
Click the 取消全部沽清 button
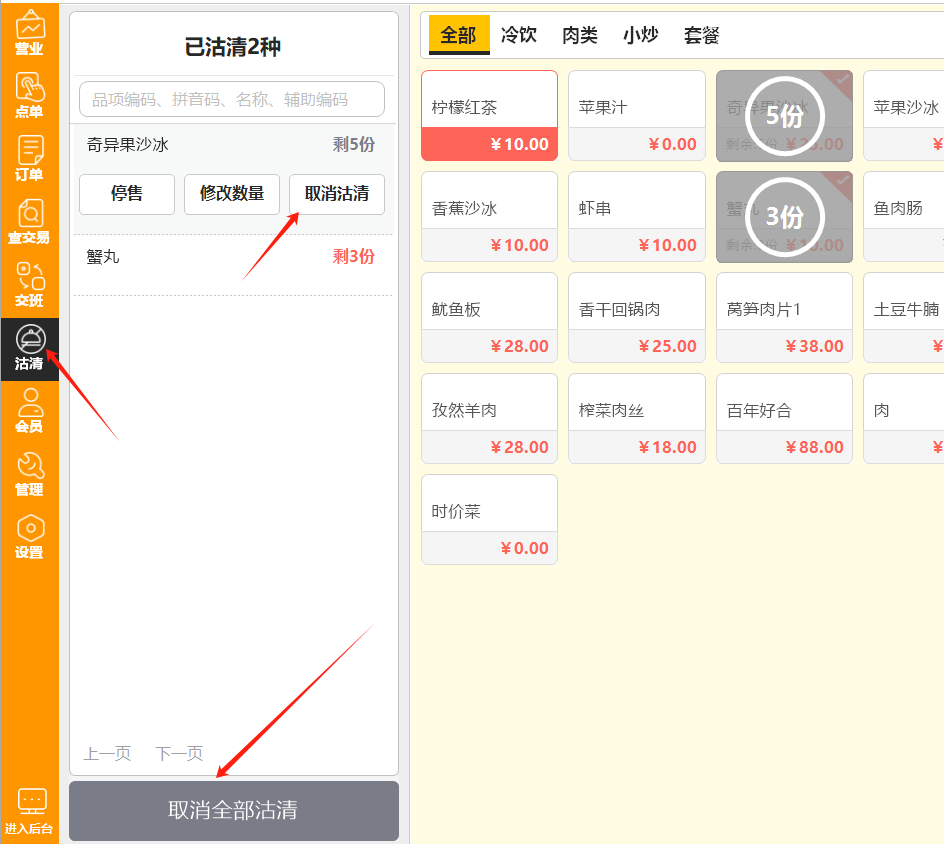coord(234,810)
